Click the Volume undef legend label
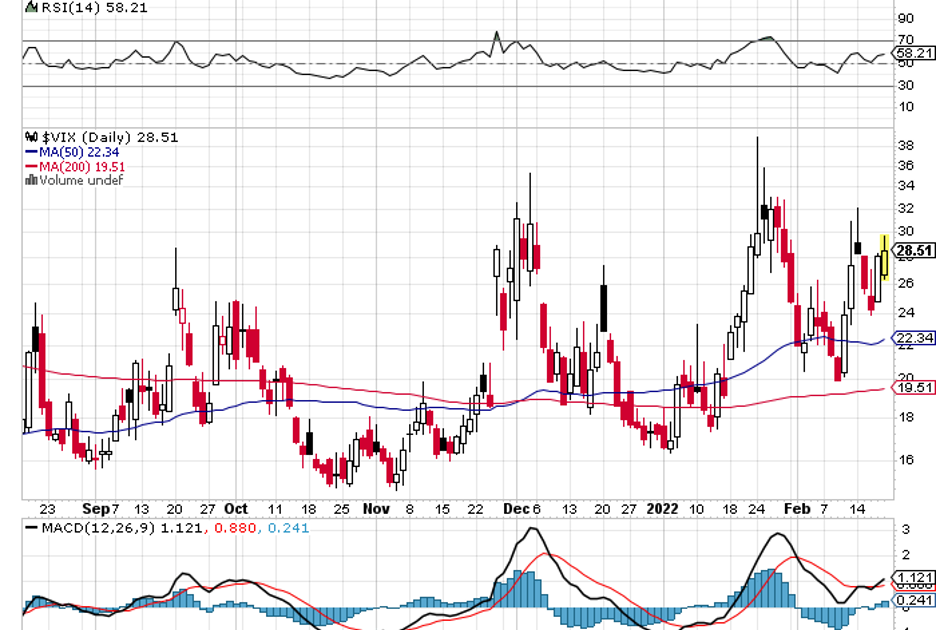Image resolution: width=936 pixels, height=630 pixels. click(x=81, y=180)
